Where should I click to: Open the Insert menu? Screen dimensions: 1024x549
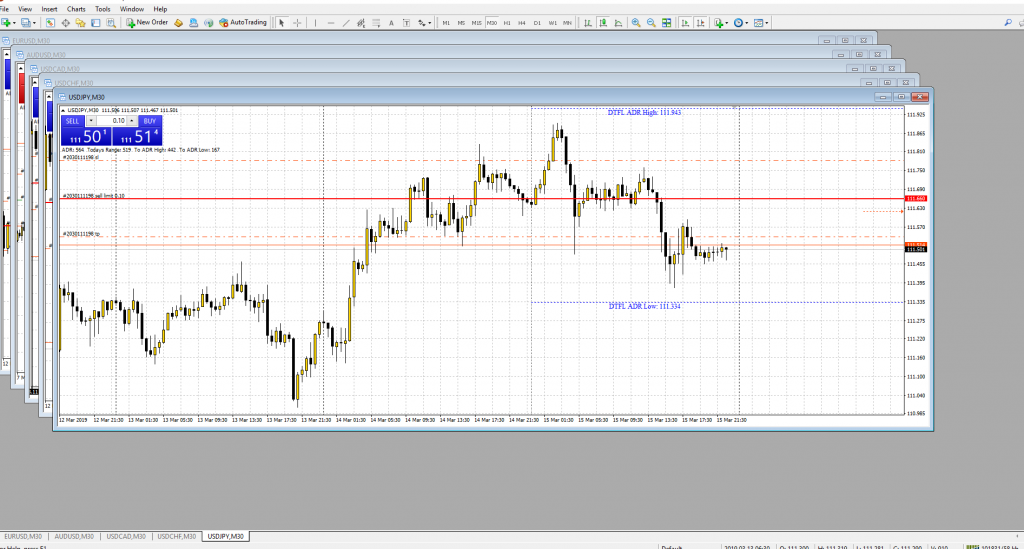[x=49, y=9]
